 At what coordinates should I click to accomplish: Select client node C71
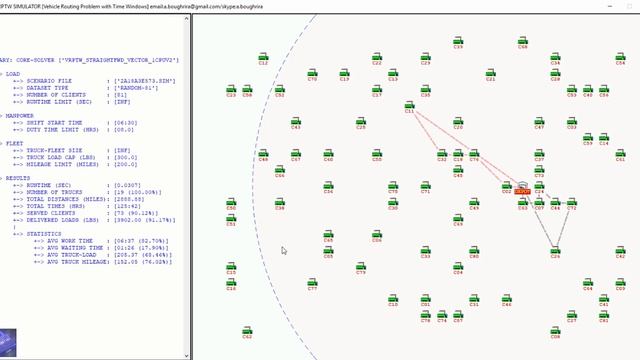click(x=425, y=187)
